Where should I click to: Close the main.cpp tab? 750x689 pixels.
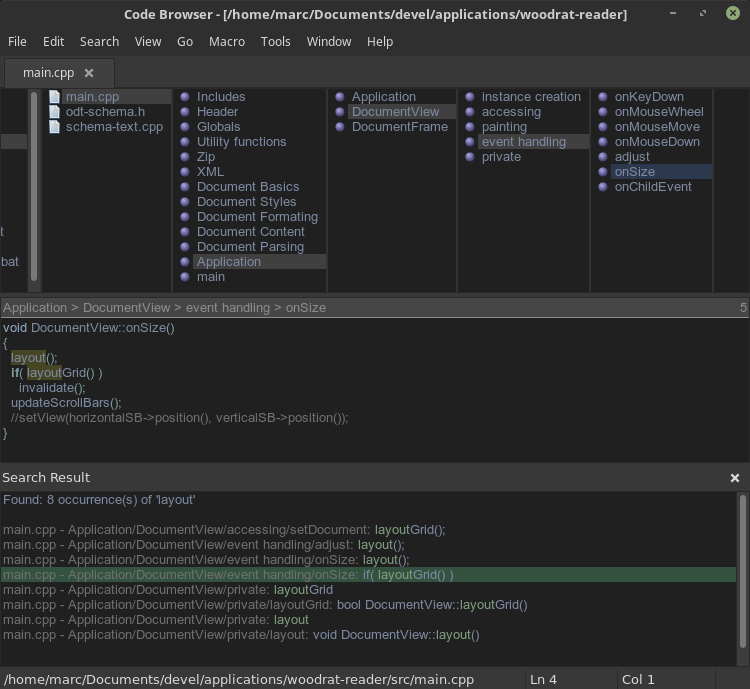pyautogui.click(x=89, y=73)
